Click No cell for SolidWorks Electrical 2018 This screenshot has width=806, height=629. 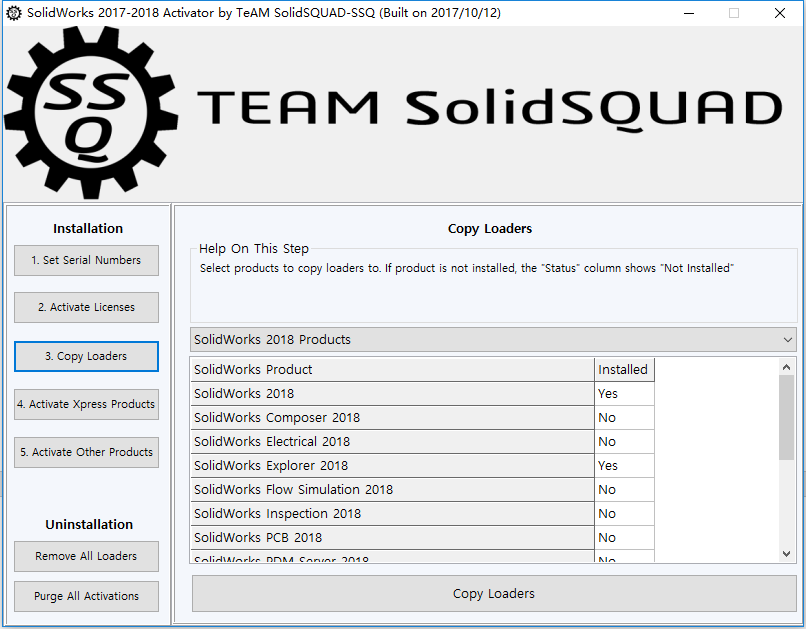pyautogui.click(x=624, y=442)
